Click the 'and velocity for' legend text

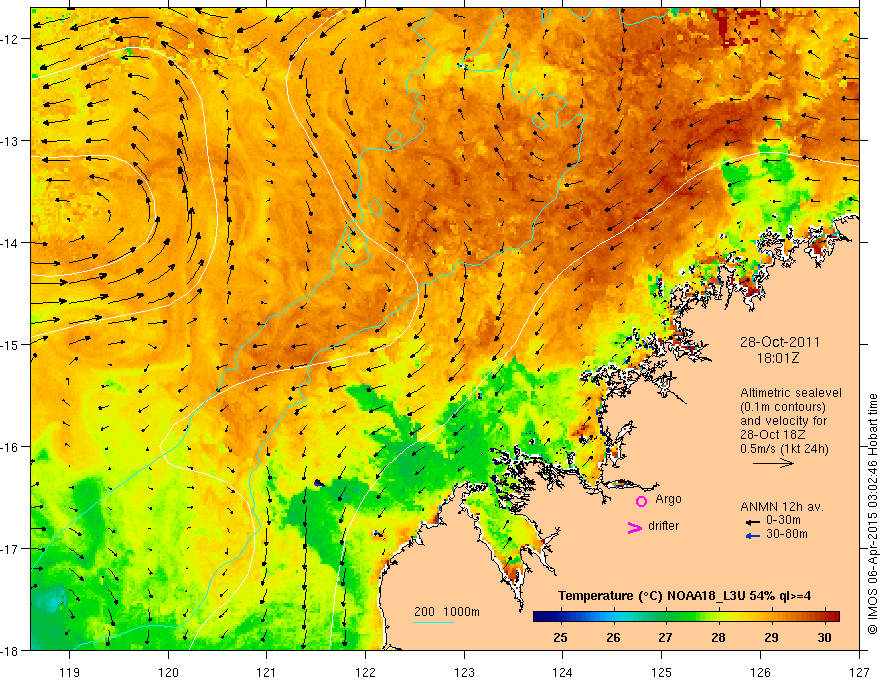[783, 421]
